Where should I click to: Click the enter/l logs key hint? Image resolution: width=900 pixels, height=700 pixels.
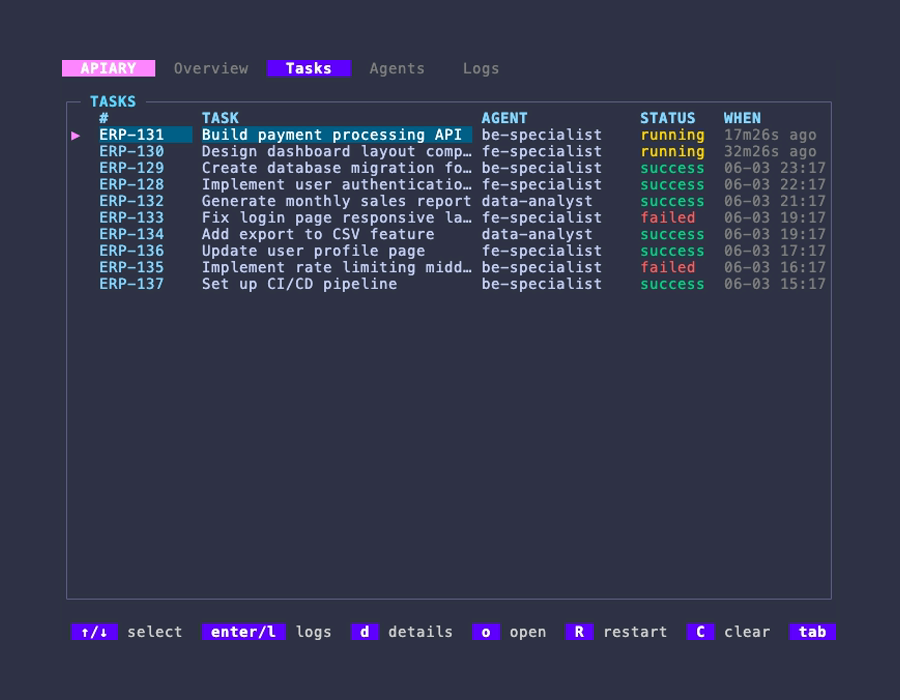tap(266, 632)
